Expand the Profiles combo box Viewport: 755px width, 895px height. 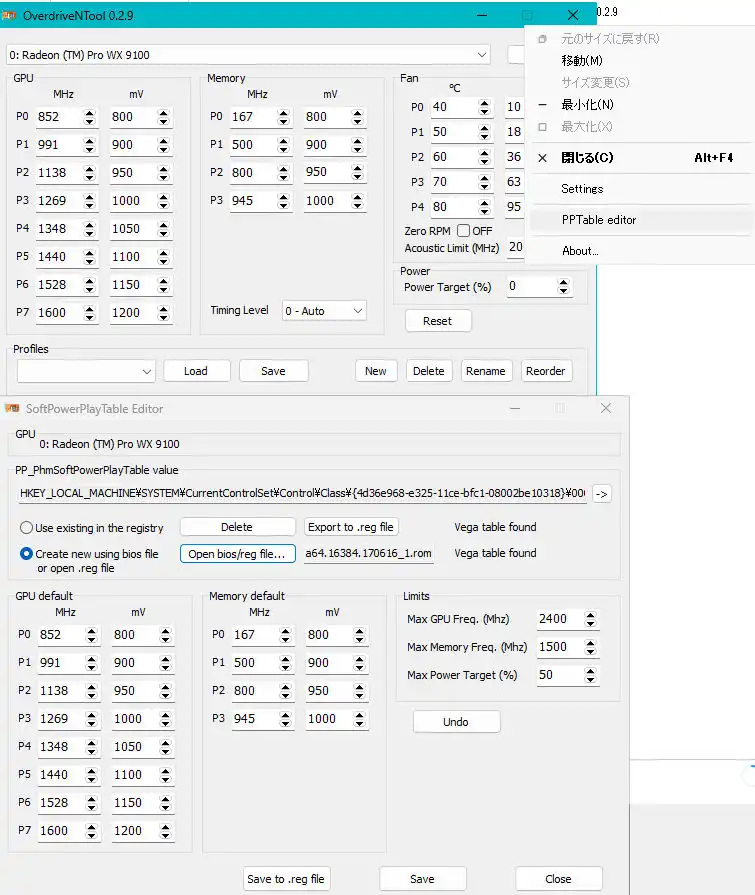147,372
